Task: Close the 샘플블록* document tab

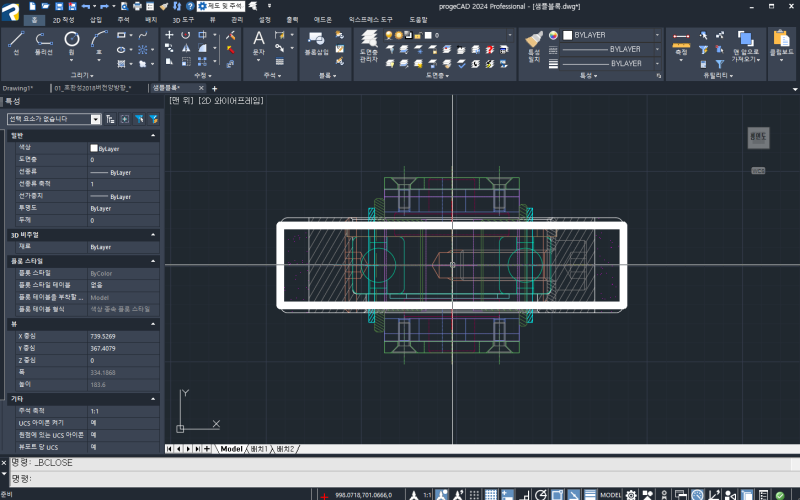Action: point(201,88)
